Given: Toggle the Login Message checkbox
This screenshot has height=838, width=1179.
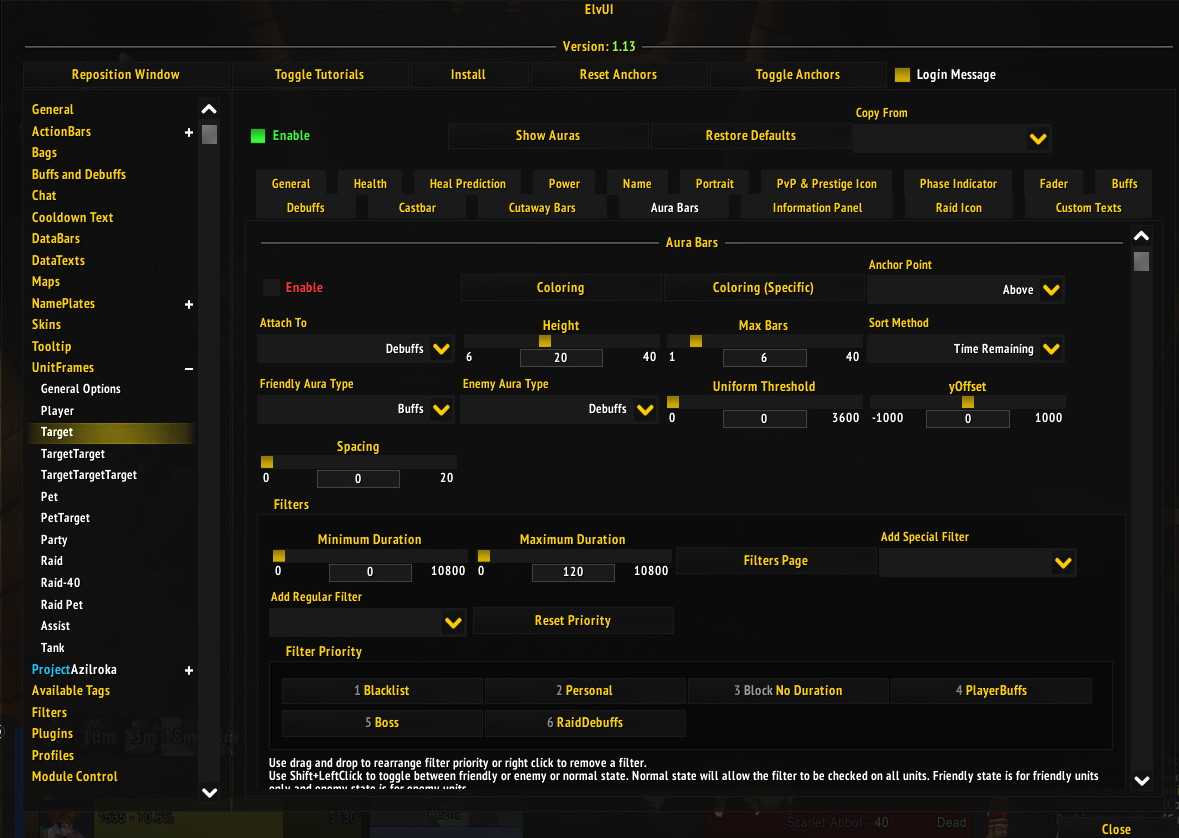Looking at the screenshot, I should coord(902,74).
